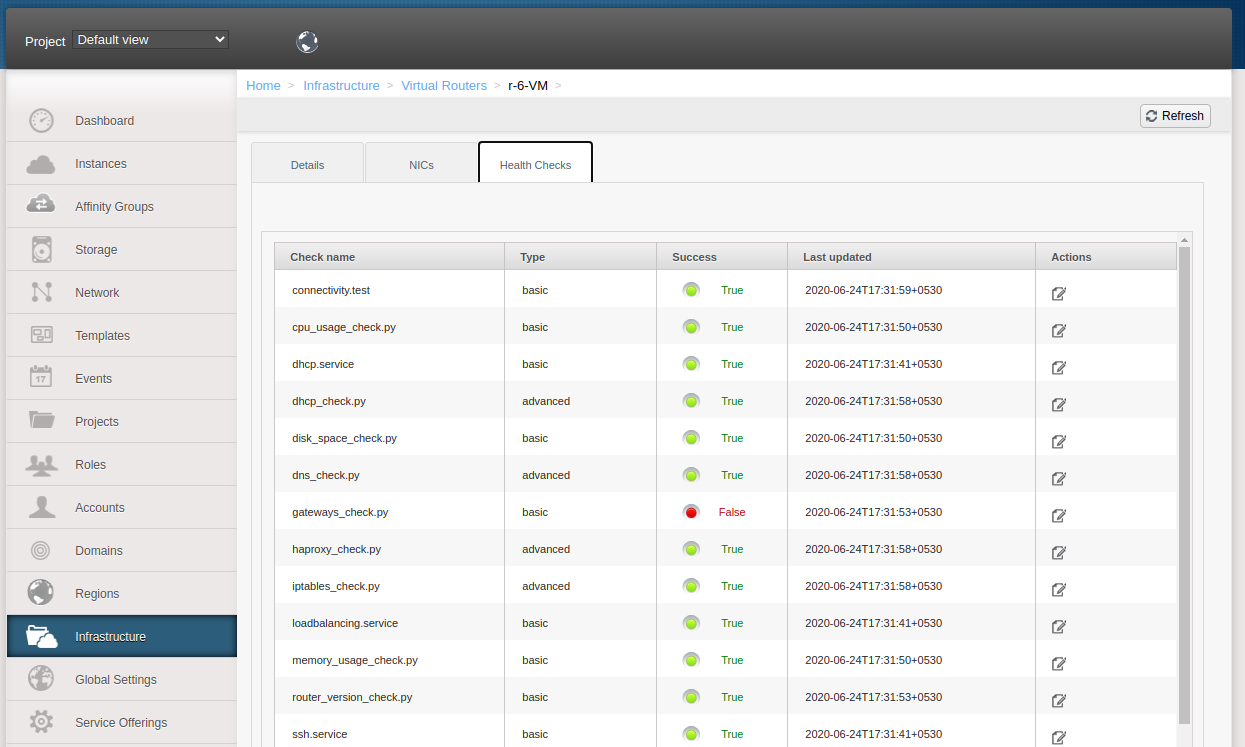Click the Regions globe icon

pyautogui.click(x=41, y=593)
